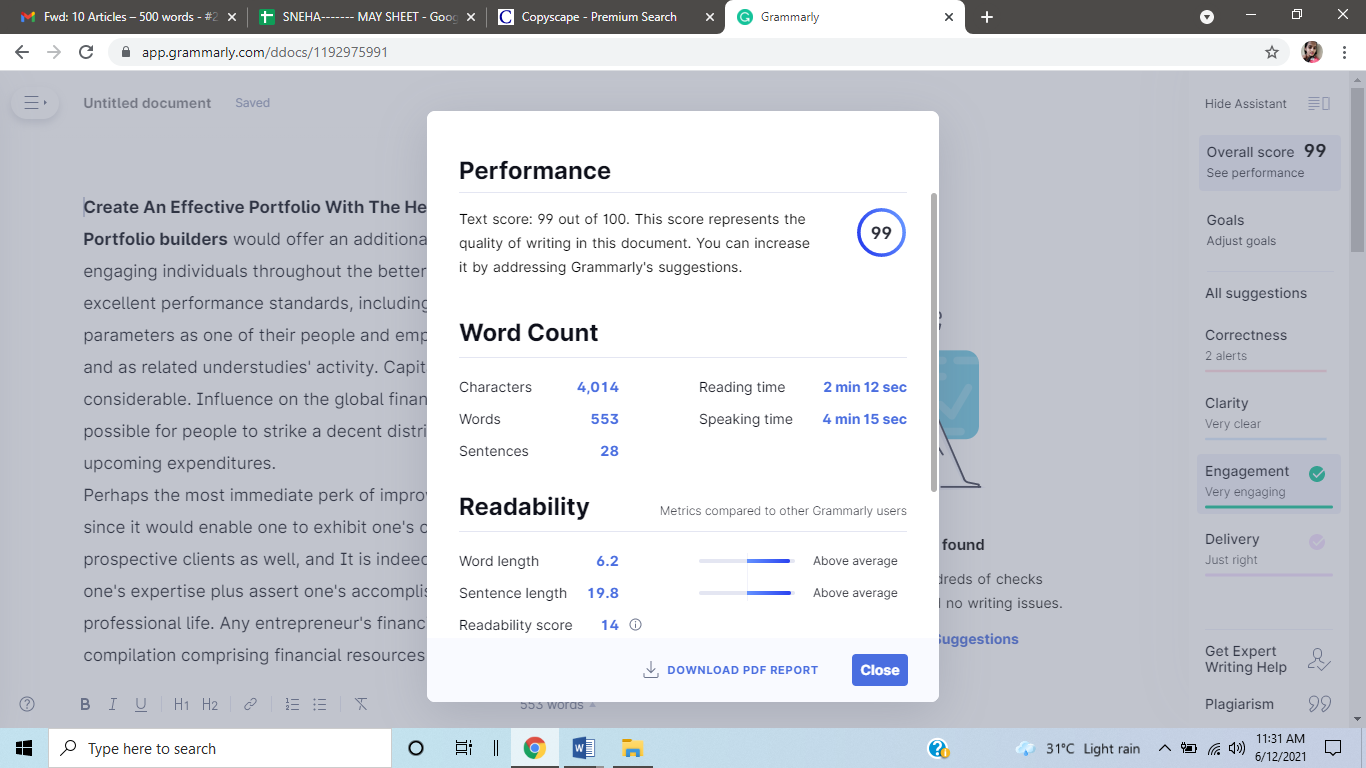Close the Performance dialog
Image resolution: width=1366 pixels, height=768 pixels.
(880, 670)
